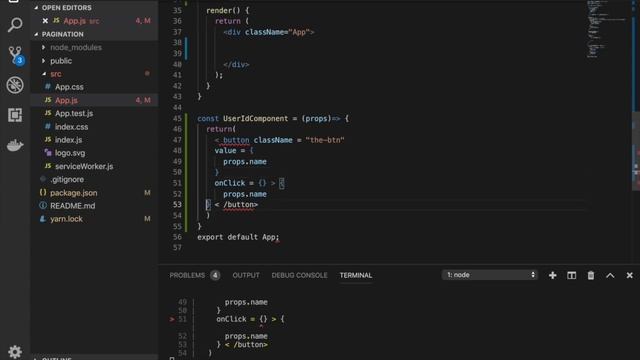Image resolution: width=640 pixels, height=360 pixels.
Task: Close the bottom panel
Action: point(629,276)
